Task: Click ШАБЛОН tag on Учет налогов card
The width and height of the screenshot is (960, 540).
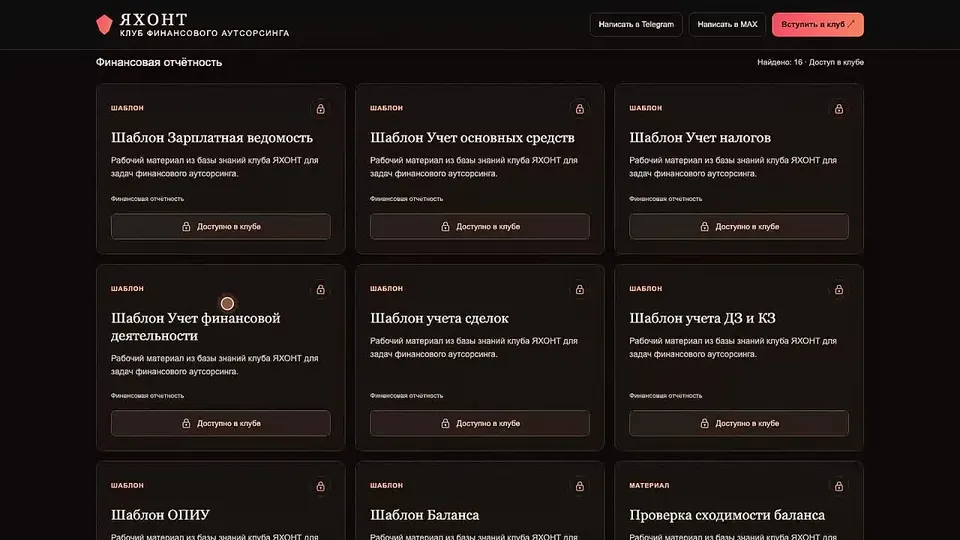Action: 645,108
